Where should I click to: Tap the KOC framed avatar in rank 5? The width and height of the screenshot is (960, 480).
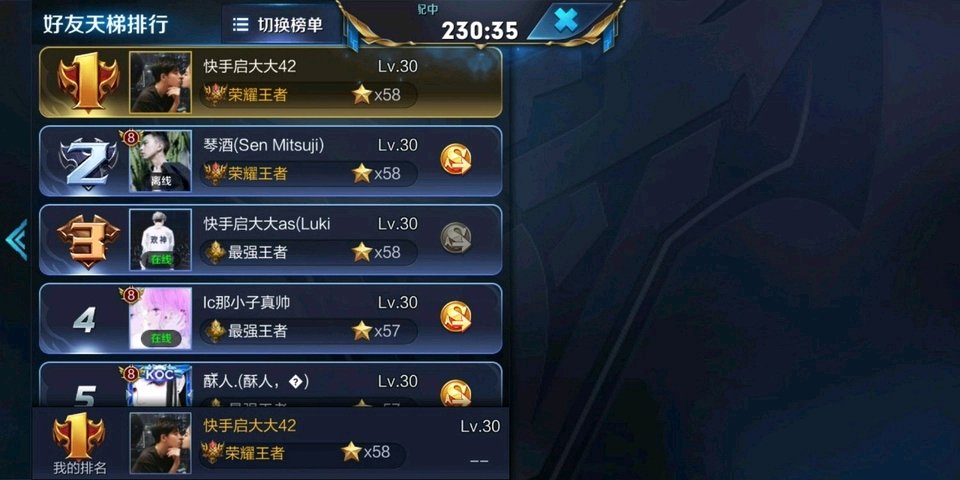point(160,387)
